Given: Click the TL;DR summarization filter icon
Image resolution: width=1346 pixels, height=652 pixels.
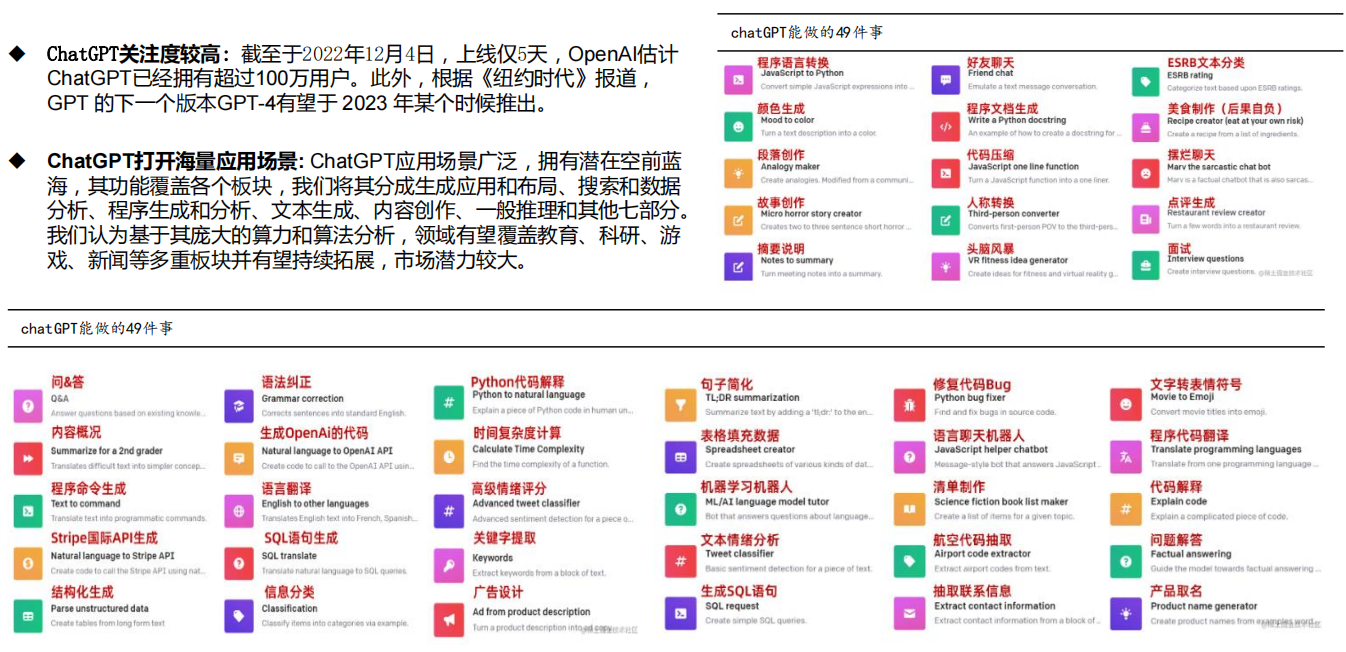Looking at the screenshot, I should (x=680, y=405).
